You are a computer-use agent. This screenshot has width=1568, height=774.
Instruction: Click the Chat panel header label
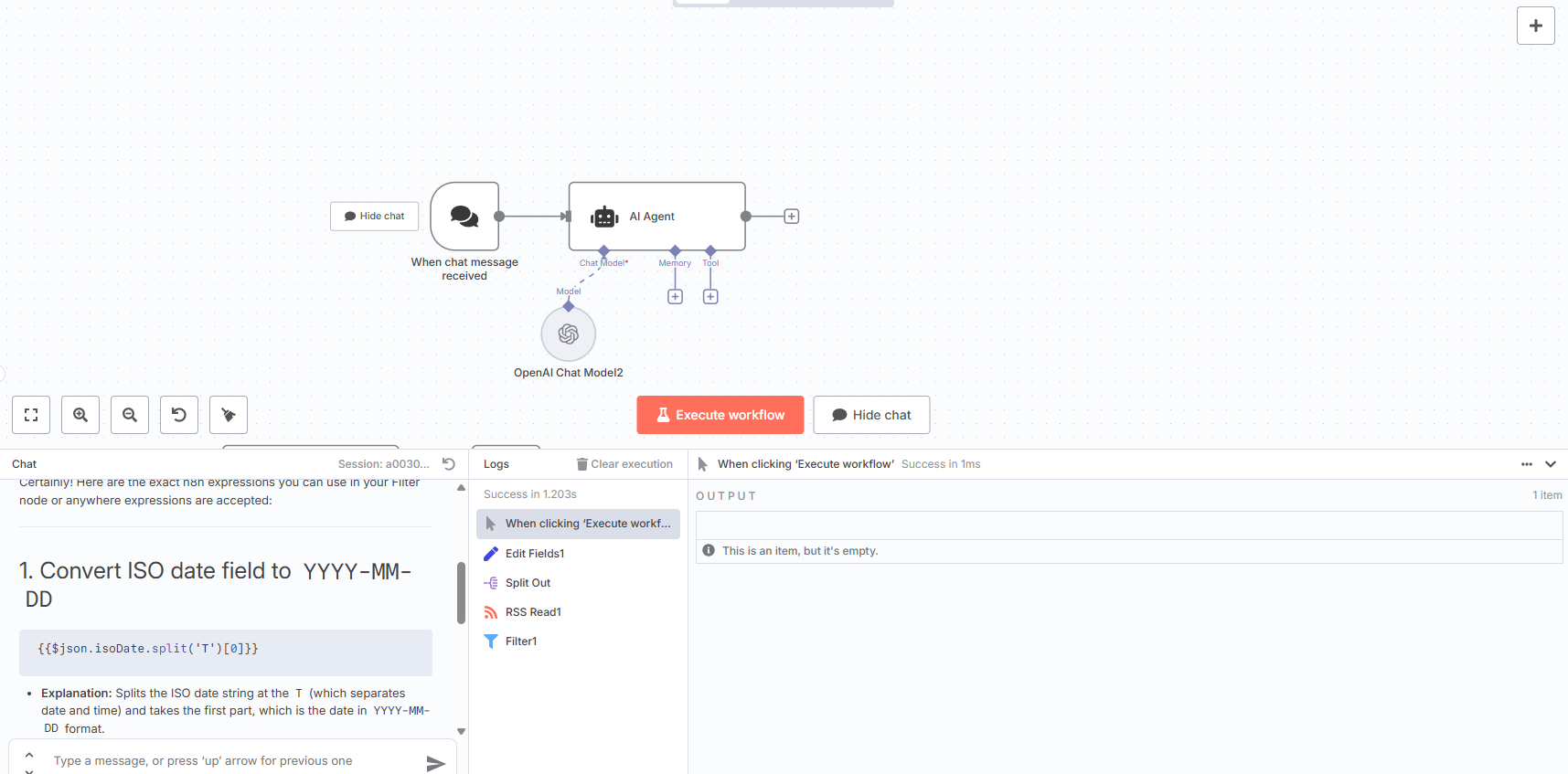pyautogui.click(x=25, y=464)
